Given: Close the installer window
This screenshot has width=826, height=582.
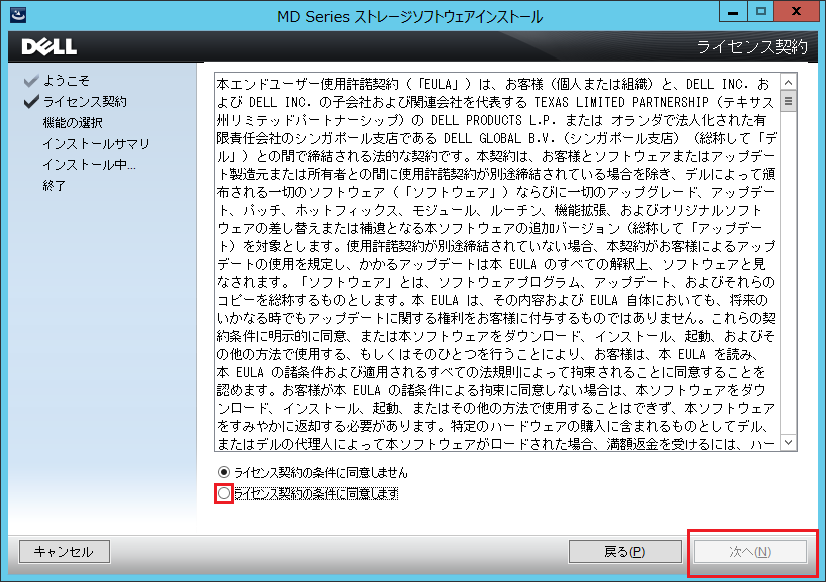Looking at the screenshot, I should click(x=796, y=12).
